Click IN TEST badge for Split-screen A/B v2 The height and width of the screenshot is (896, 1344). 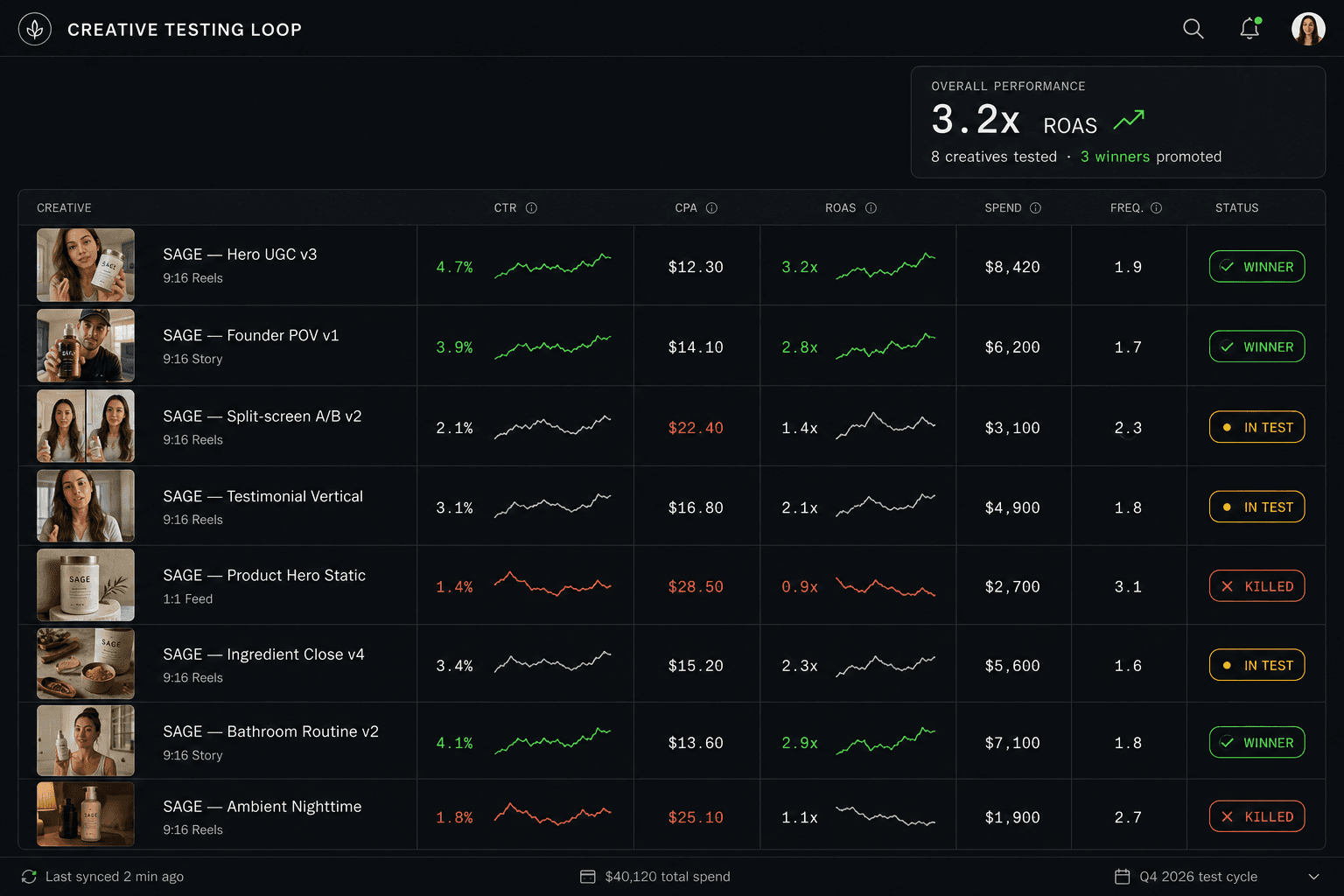[x=1256, y=427]
